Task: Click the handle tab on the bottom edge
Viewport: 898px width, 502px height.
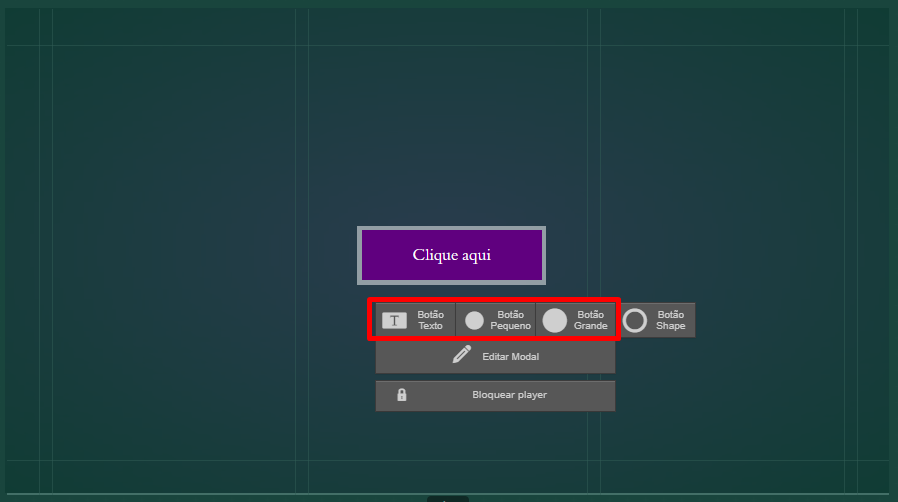Action: pyautogui.click(x=448, y=499)
